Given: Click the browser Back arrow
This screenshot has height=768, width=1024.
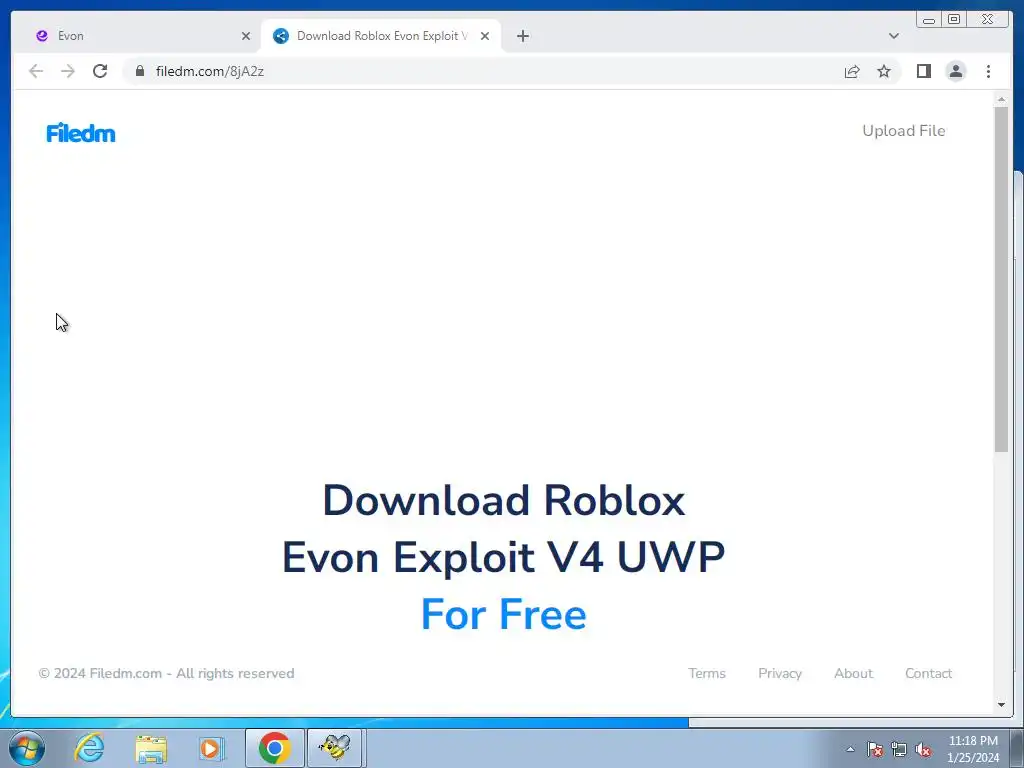Looking at the screenshot, I should pyautogui.click(x=36, y=71).
